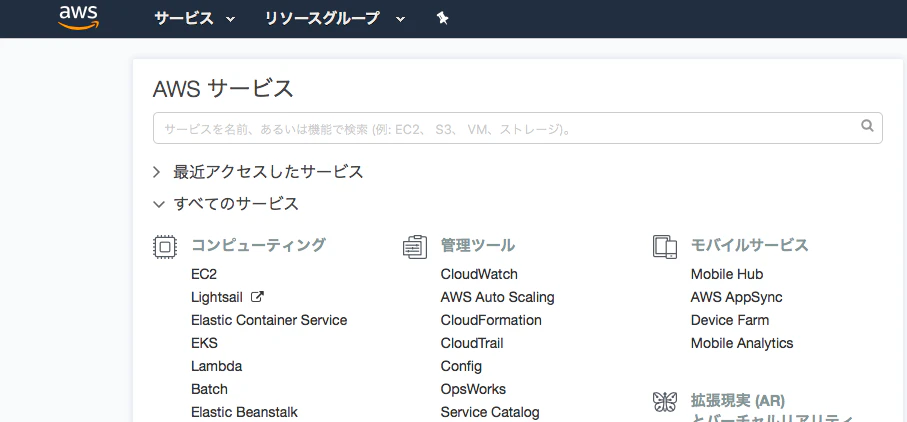This screenshot has width=907, height=422.
Task: Open Batch service
Action: 209,390
